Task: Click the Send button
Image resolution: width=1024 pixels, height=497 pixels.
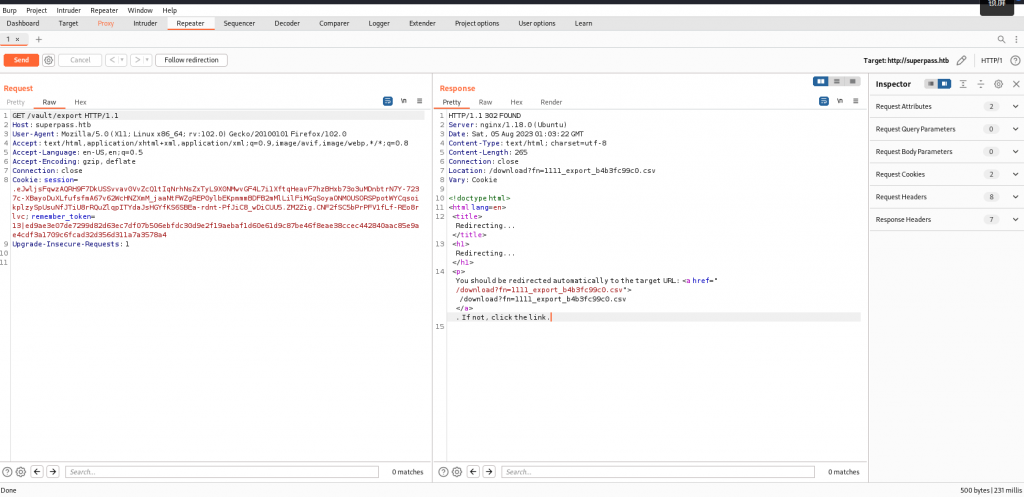Action: coord(21,60)
